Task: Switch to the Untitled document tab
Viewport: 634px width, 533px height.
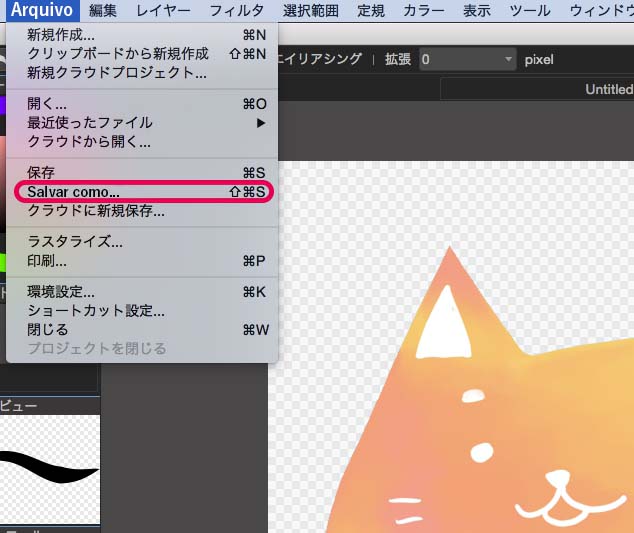Action: pos(537,89)
